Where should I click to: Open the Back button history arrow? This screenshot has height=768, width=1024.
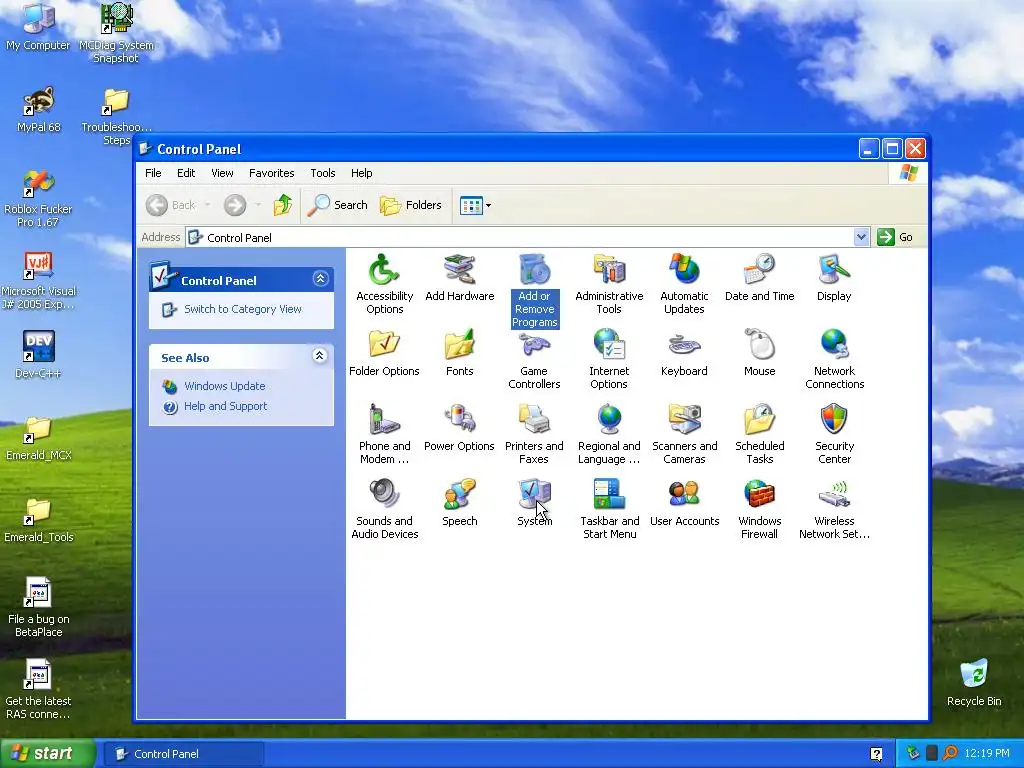[208, 205]
